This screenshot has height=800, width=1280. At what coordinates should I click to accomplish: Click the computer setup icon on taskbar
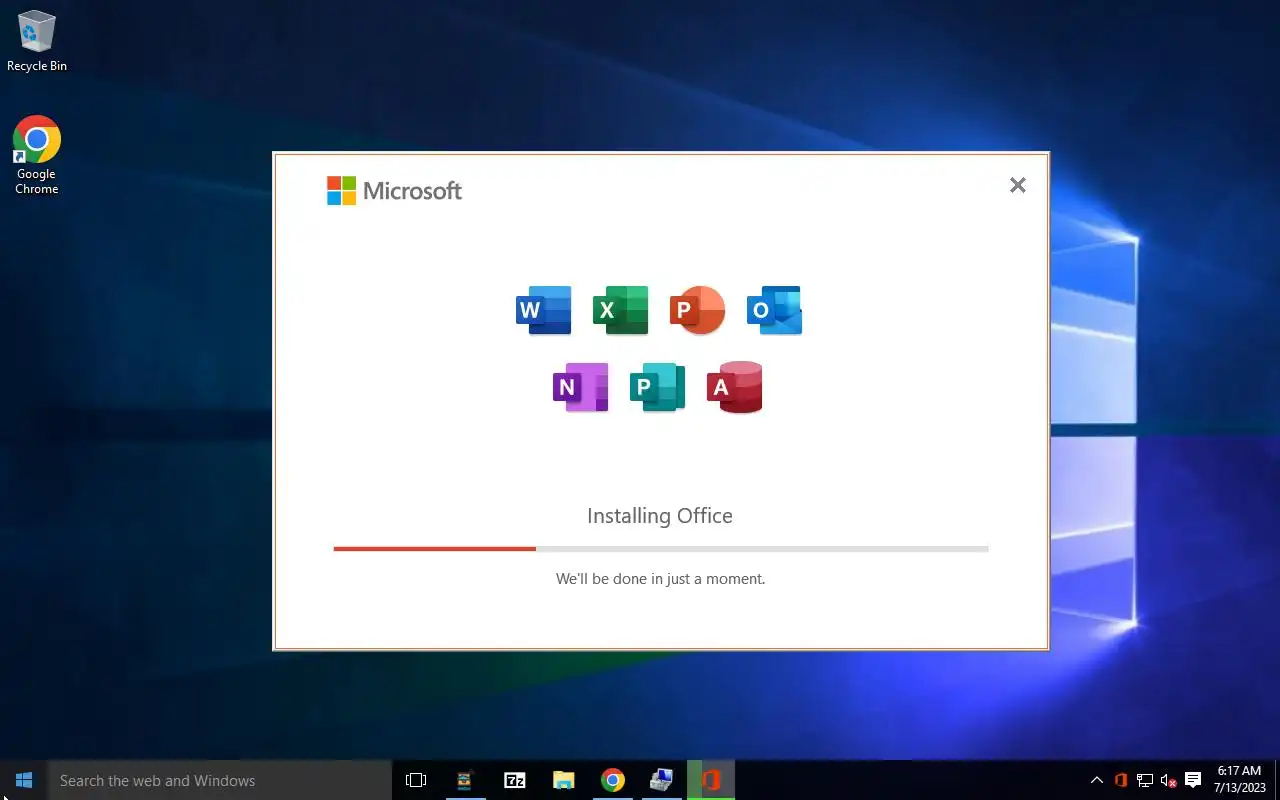tap(662, 780)
